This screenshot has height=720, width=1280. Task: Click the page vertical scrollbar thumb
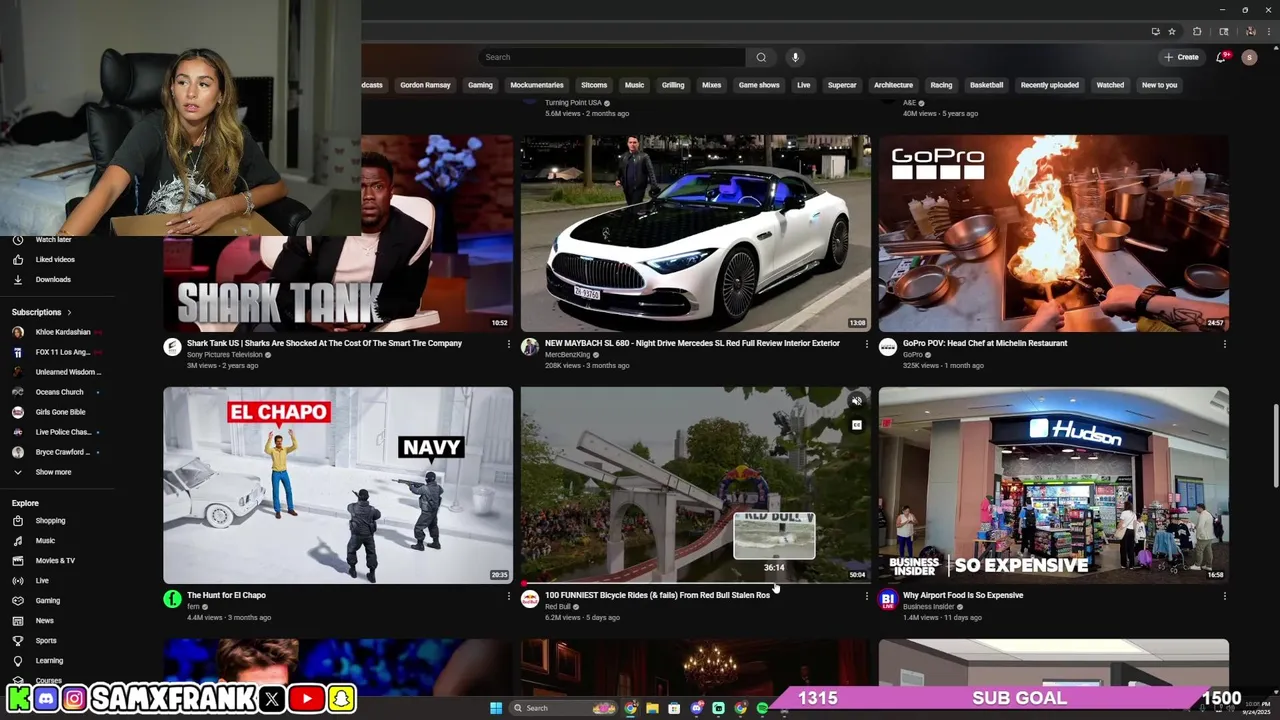tap(1274, 445)
